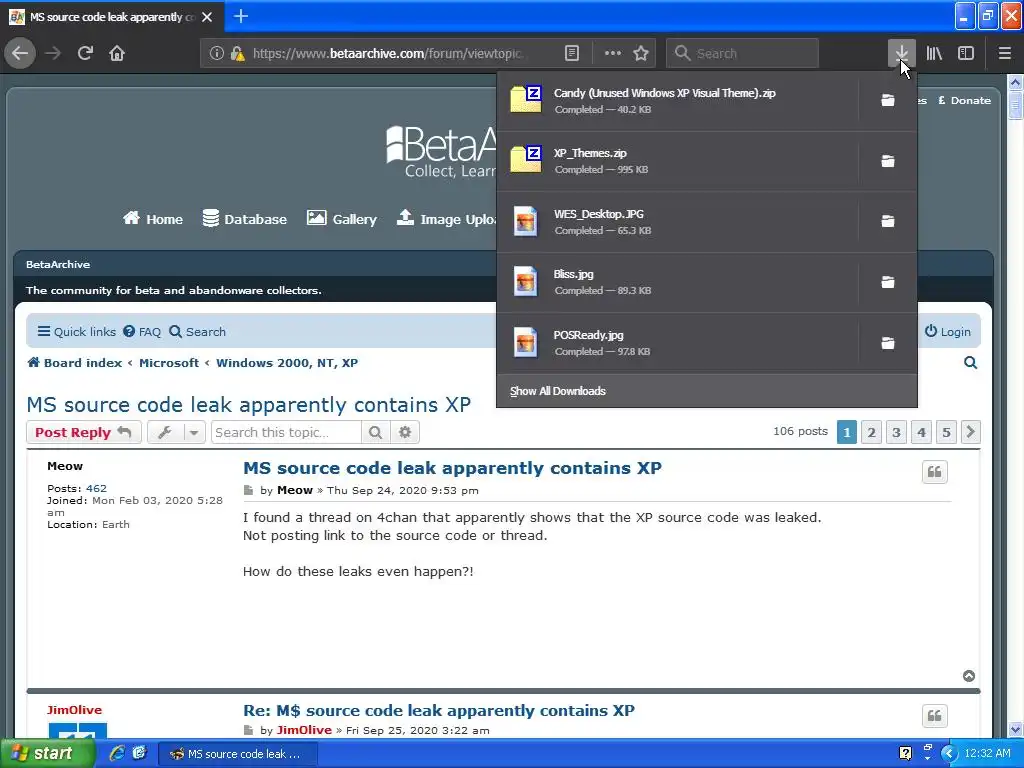Open forum Search link
Image resolution: width=1024 pixels, height=768 pixels.
[197, 332]
